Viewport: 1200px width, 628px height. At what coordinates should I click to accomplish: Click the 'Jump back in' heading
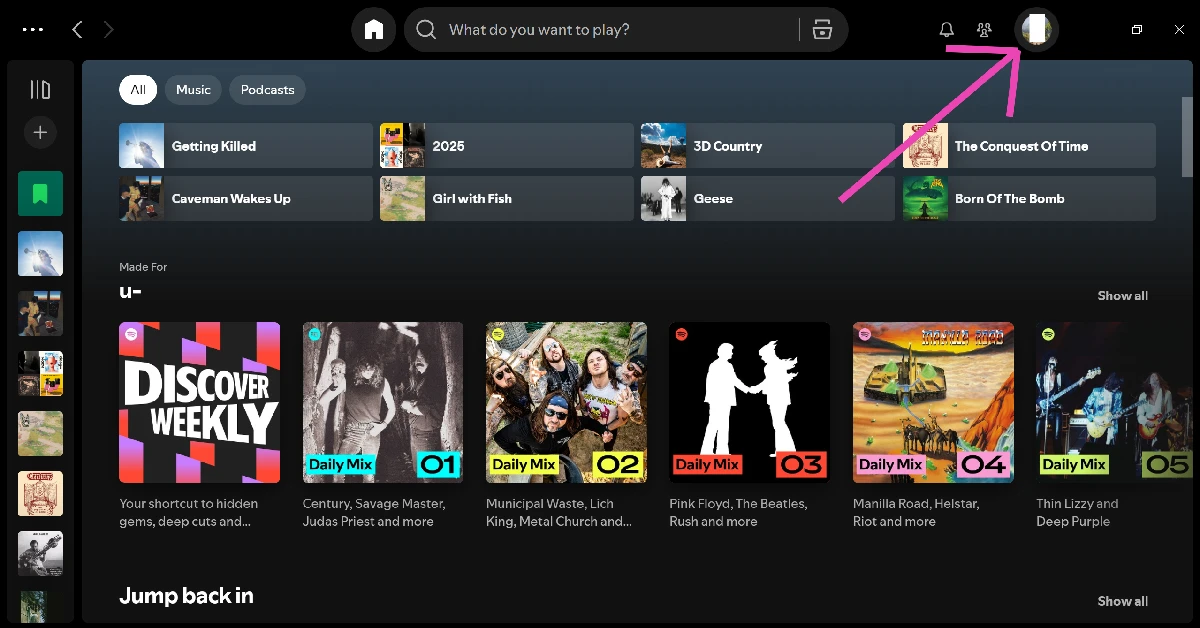(x=186, y=596)
